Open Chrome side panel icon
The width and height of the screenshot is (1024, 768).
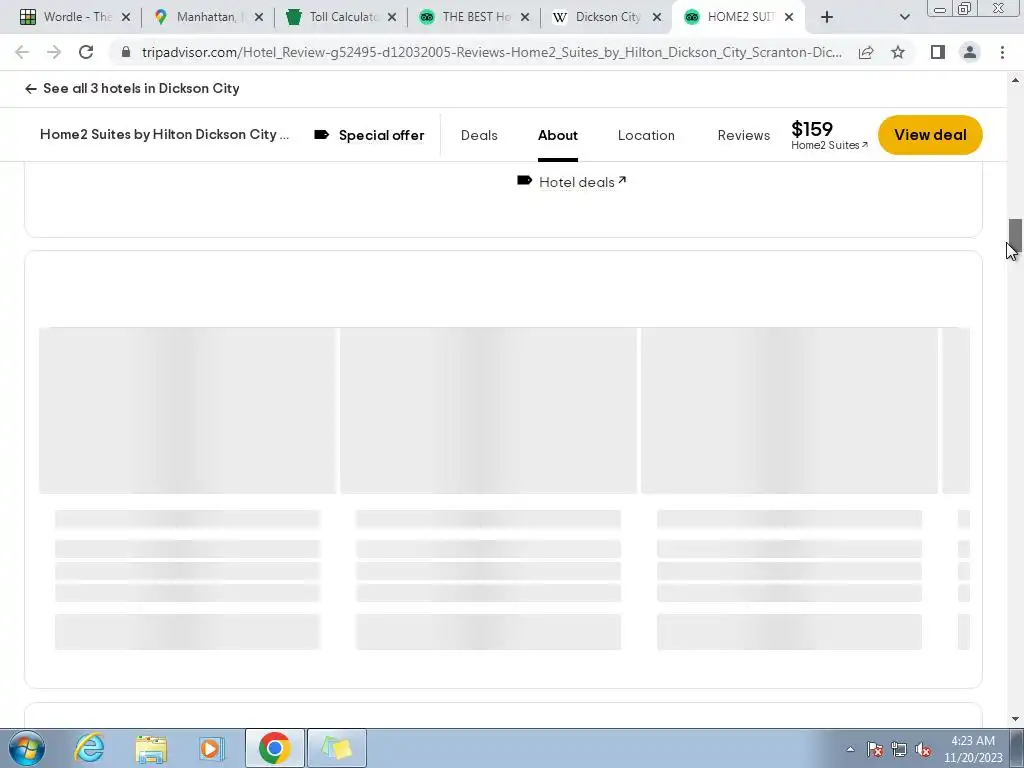point(938,52)
